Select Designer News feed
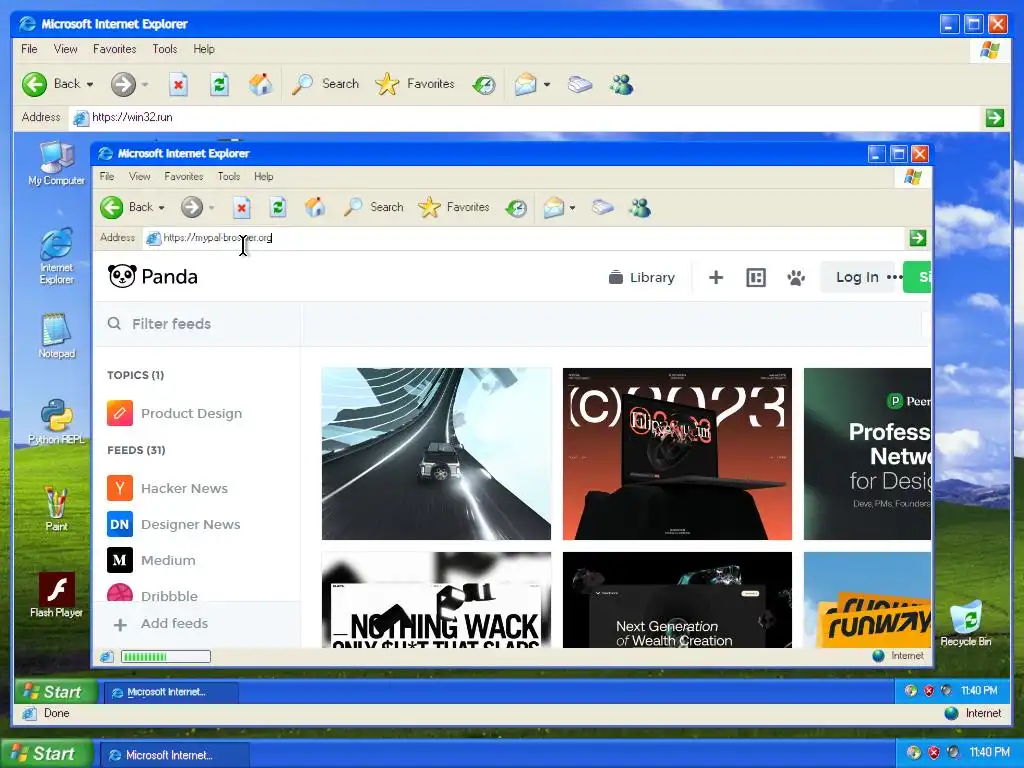The width and height of the screenshot is (1024, 768). 174,524
